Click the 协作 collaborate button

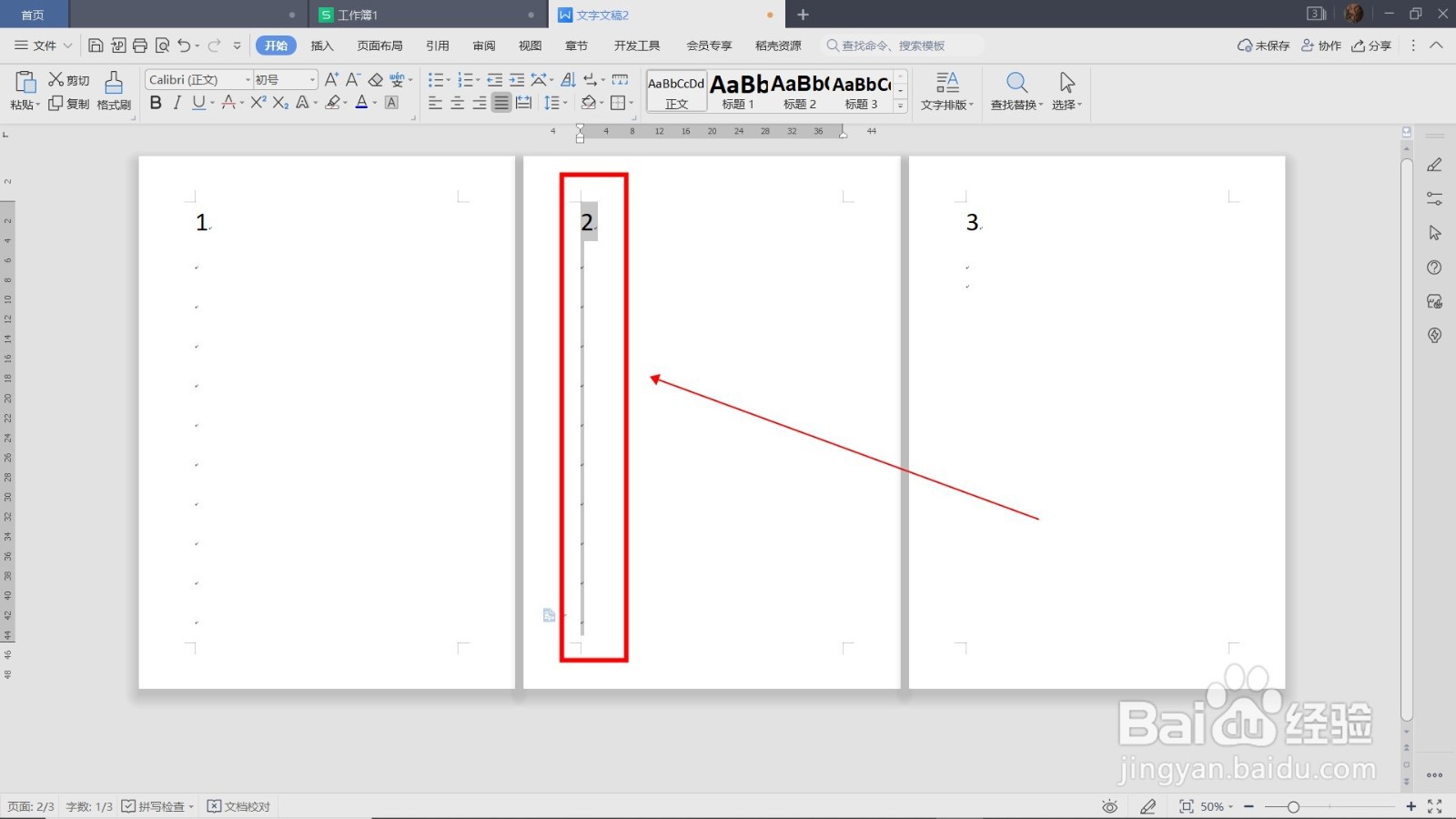click(x=1321, y=45)
